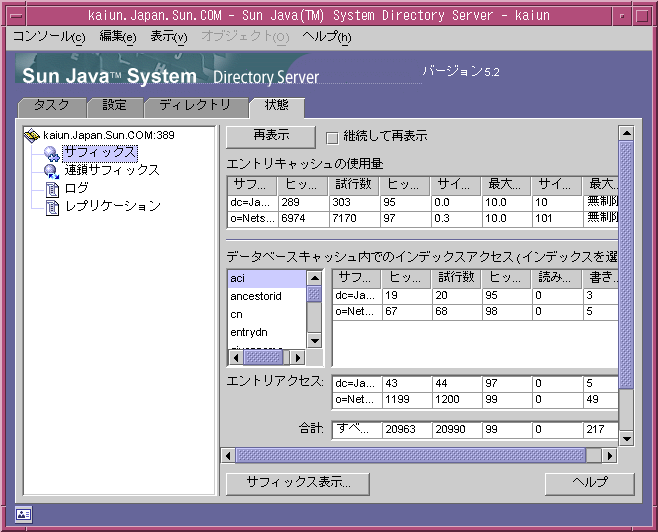Click main panel vertical scrollbar thumb
Viewport: 658px width, 532px height.
(x=627, y=265)
